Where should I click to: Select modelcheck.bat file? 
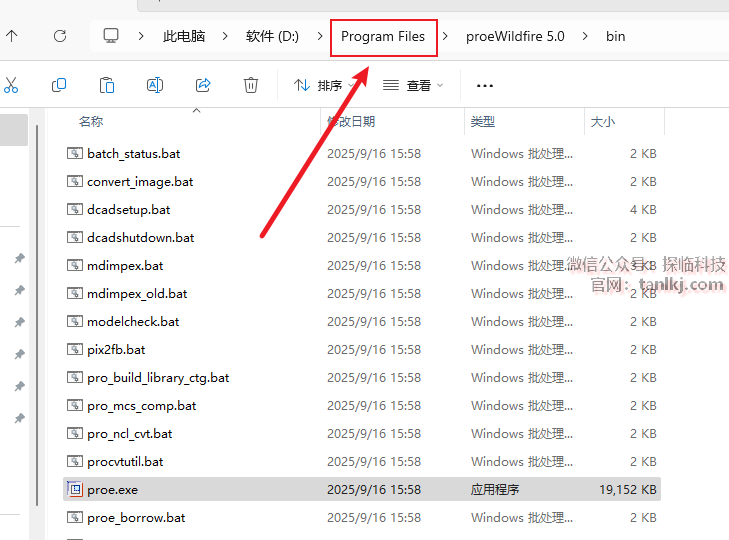click(362, 321)
